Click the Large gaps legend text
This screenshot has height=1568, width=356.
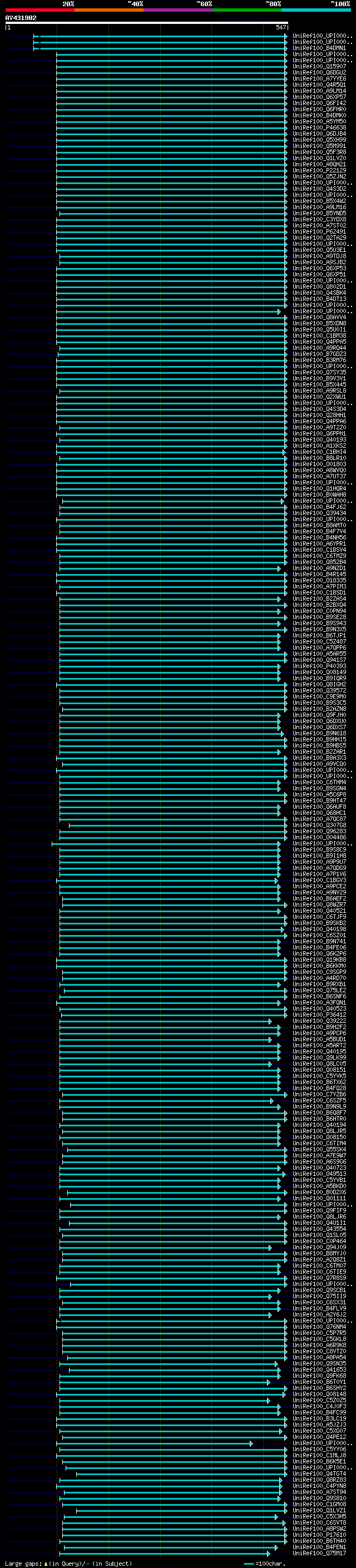(68, 1563)
